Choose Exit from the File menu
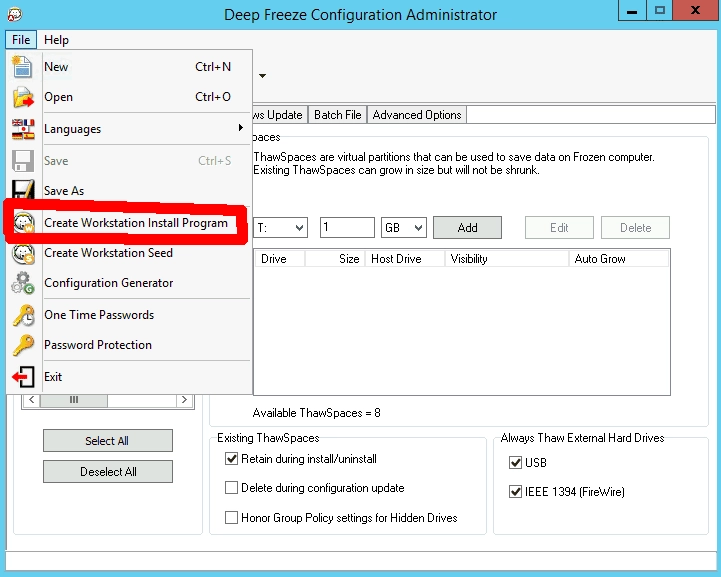This screenshot has height=577, width=721. [x=129, y=377]
